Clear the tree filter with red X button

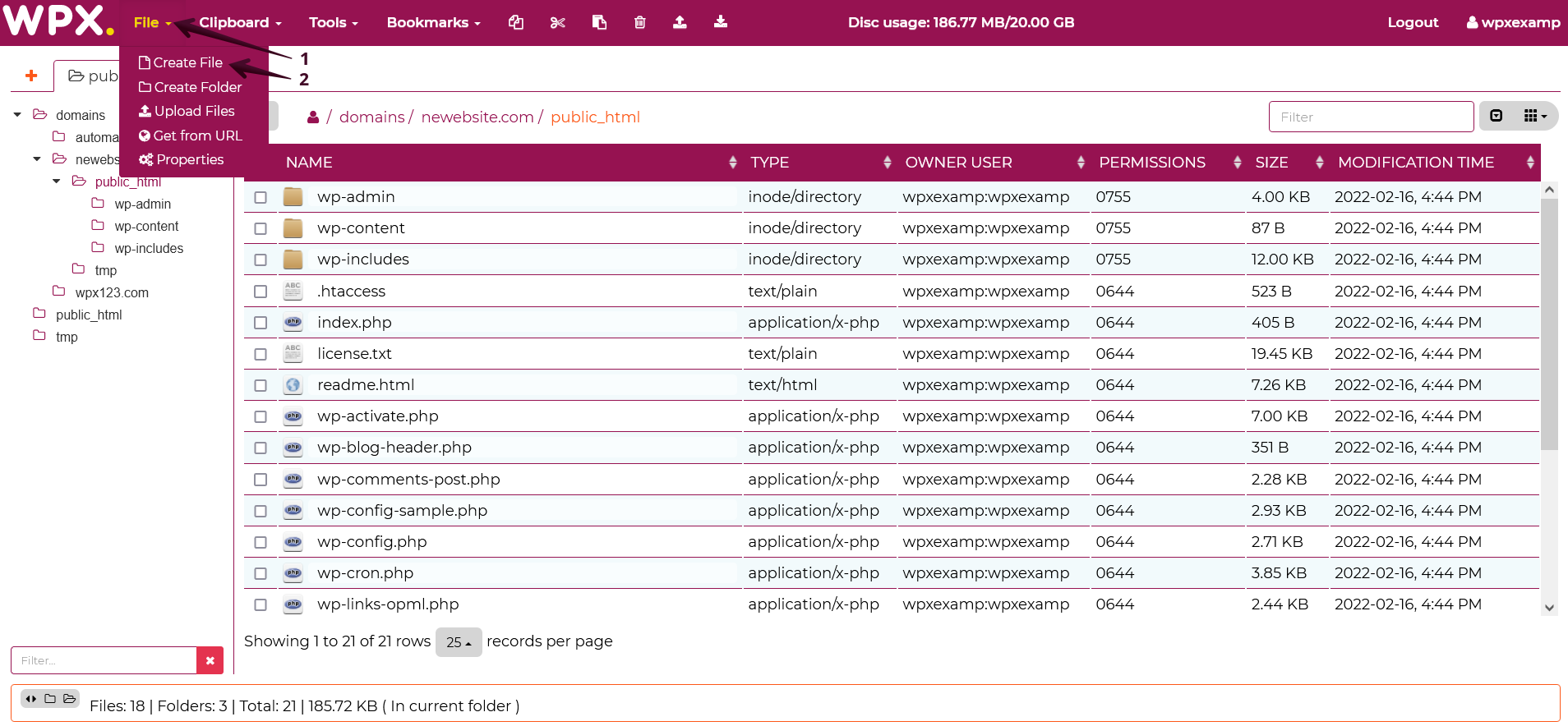(210, 660)
